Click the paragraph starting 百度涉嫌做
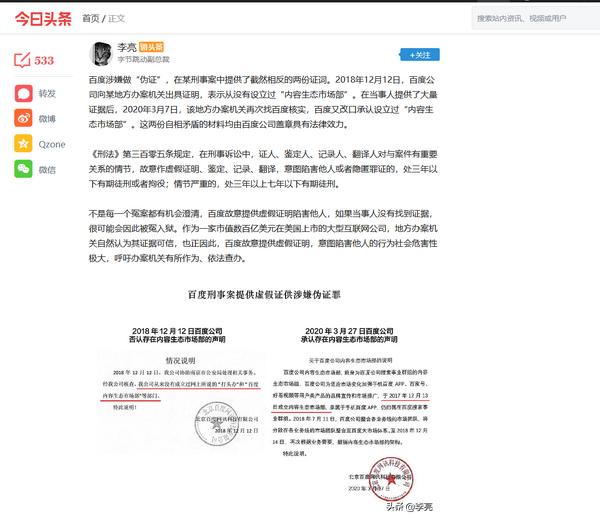The width and height of the screenshot is (600, 517). click(x=263, y=102)
